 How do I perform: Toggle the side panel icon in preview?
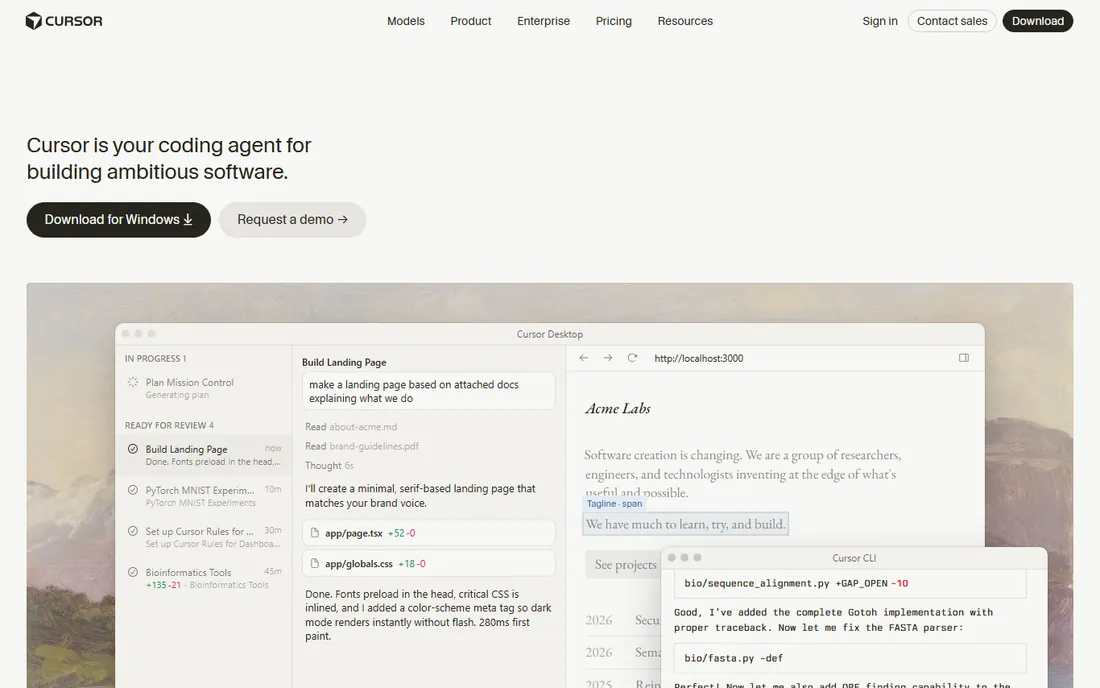click(x=964, y=358)
